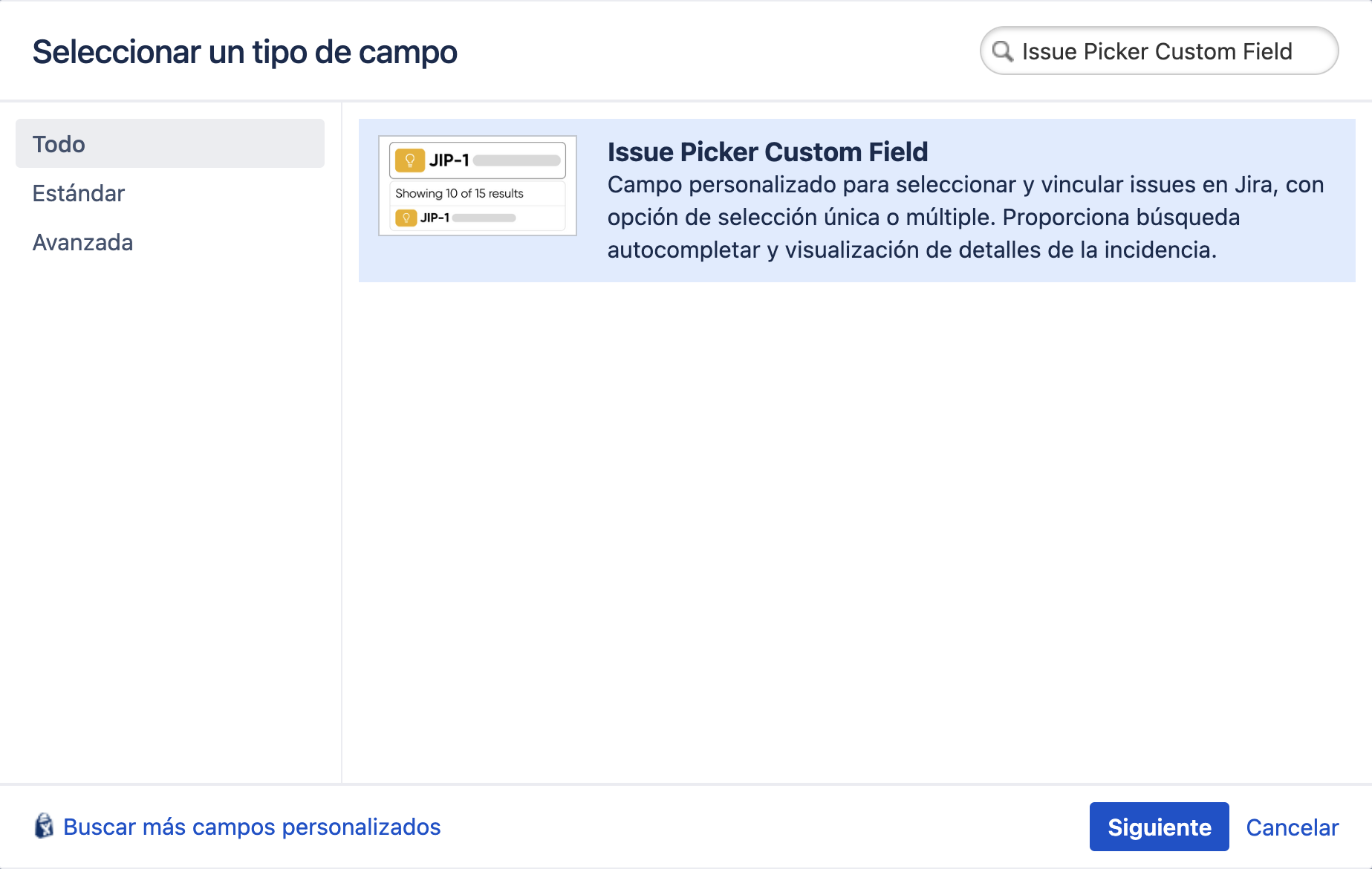Screen dimensions: 1372x869
Task: Click Cancelar to dismiss the dialog
Action: tap(1293, 826)
